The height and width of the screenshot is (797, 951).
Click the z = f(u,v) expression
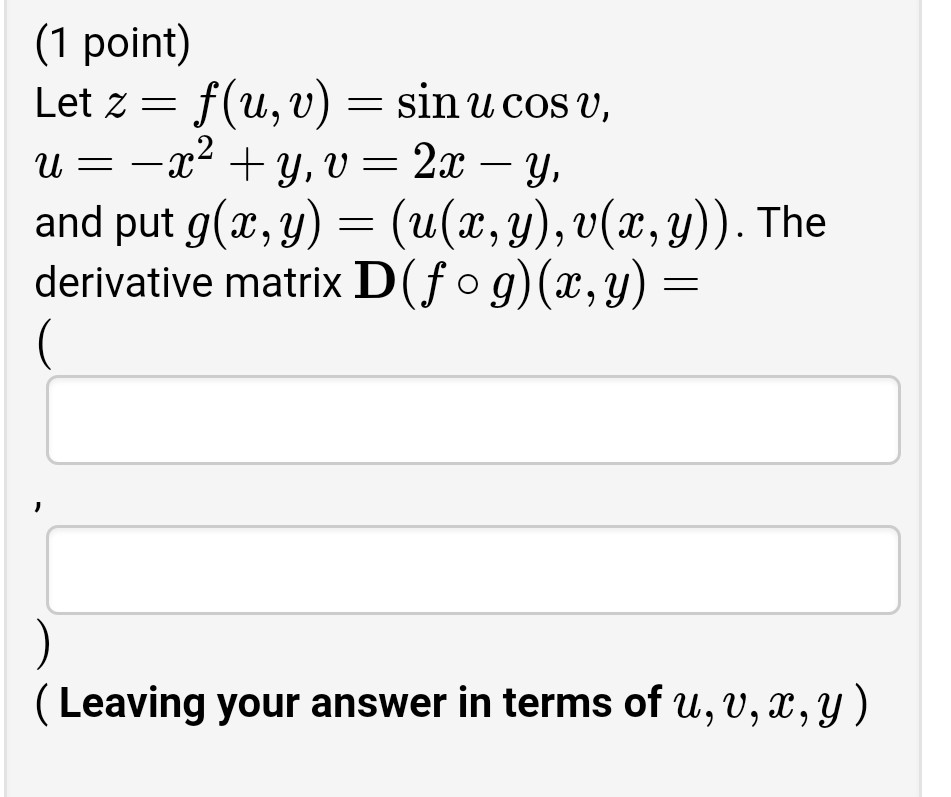(237, 103)
